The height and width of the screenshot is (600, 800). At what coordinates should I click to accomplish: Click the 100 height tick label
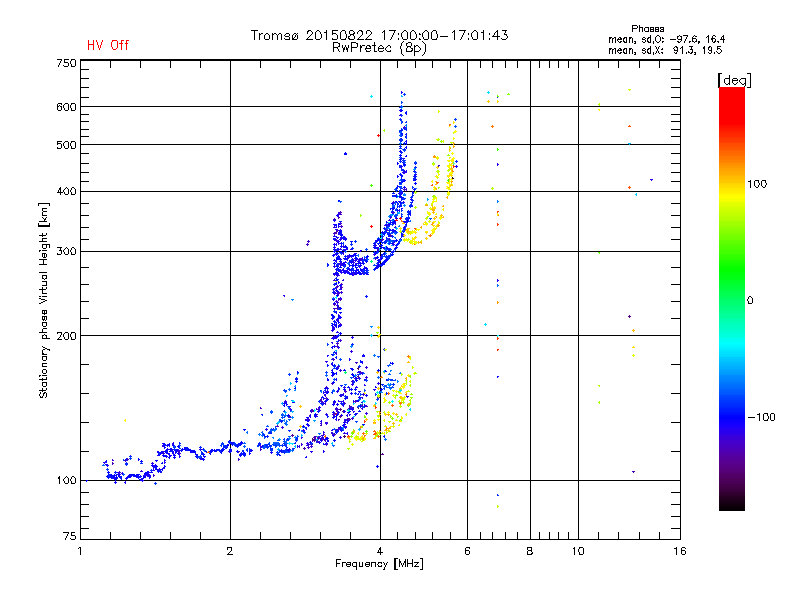66,481
